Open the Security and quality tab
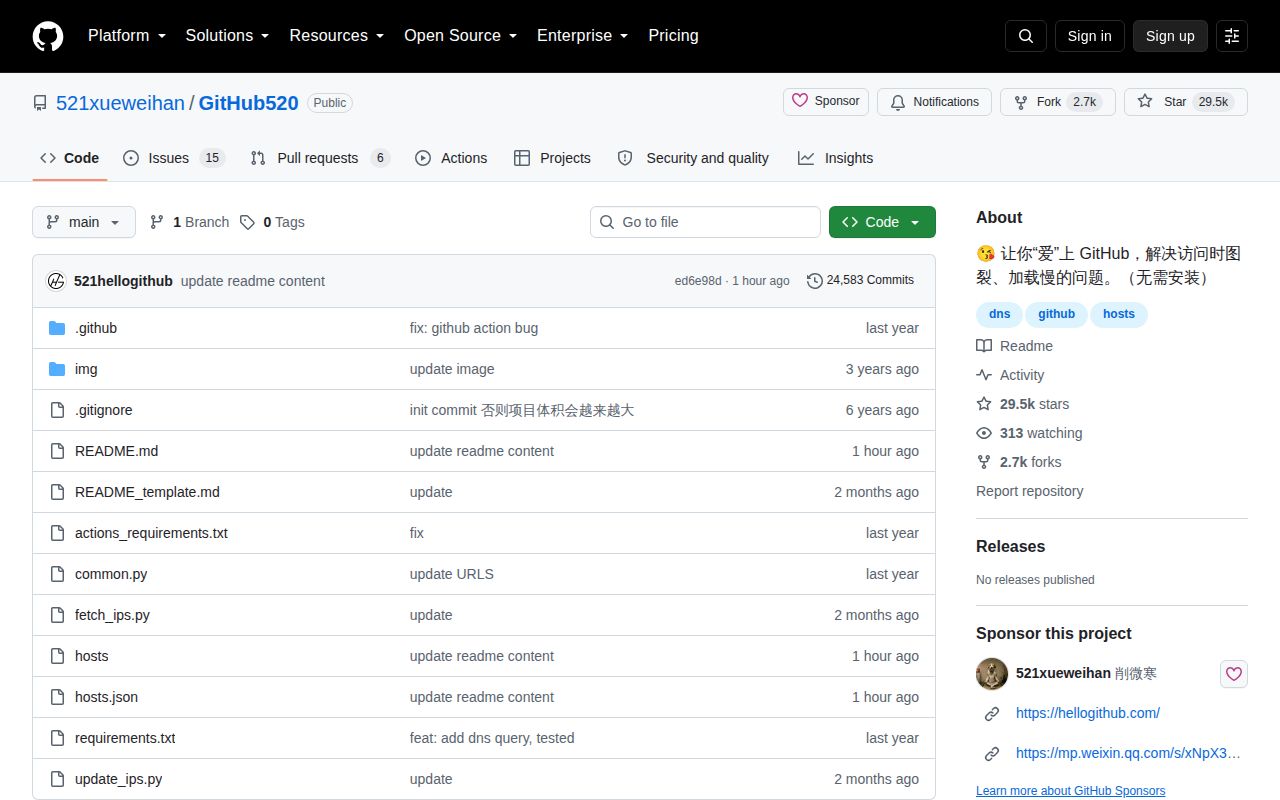This screenshot has width=1280, height=800. (693, 158)
